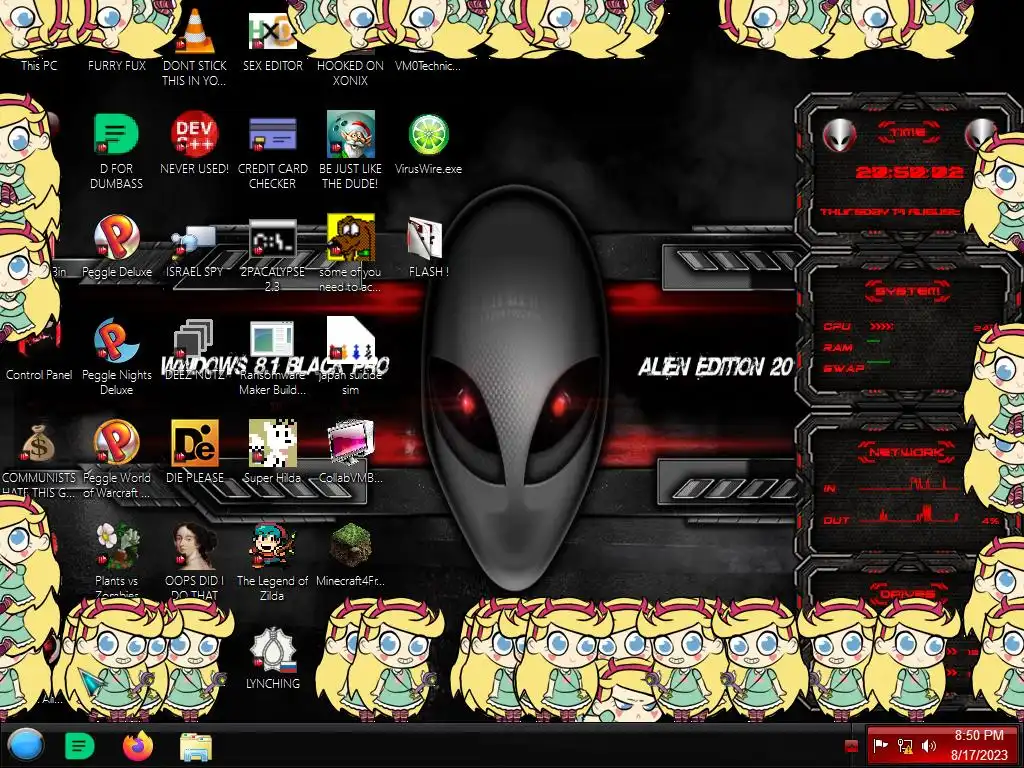
Task: Open the ISRAEL SPY network icon
Action: (194, 240)
